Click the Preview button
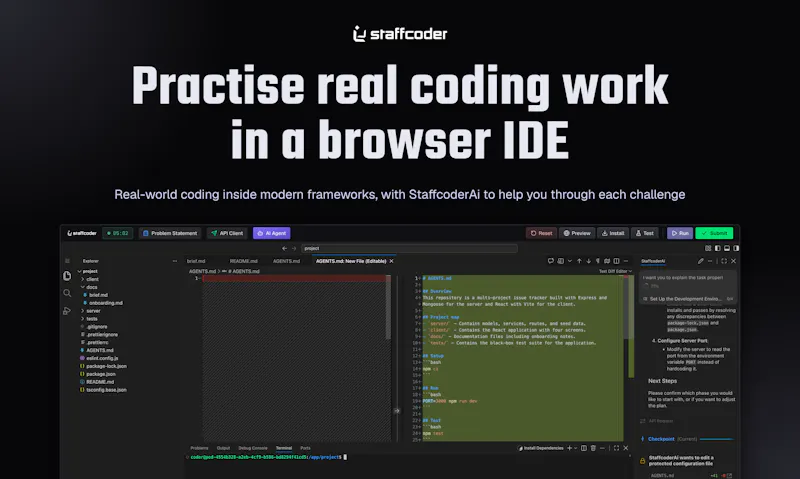Image resolution: width=800 pixels, height=479 pixels. click(x=577, y=233)
